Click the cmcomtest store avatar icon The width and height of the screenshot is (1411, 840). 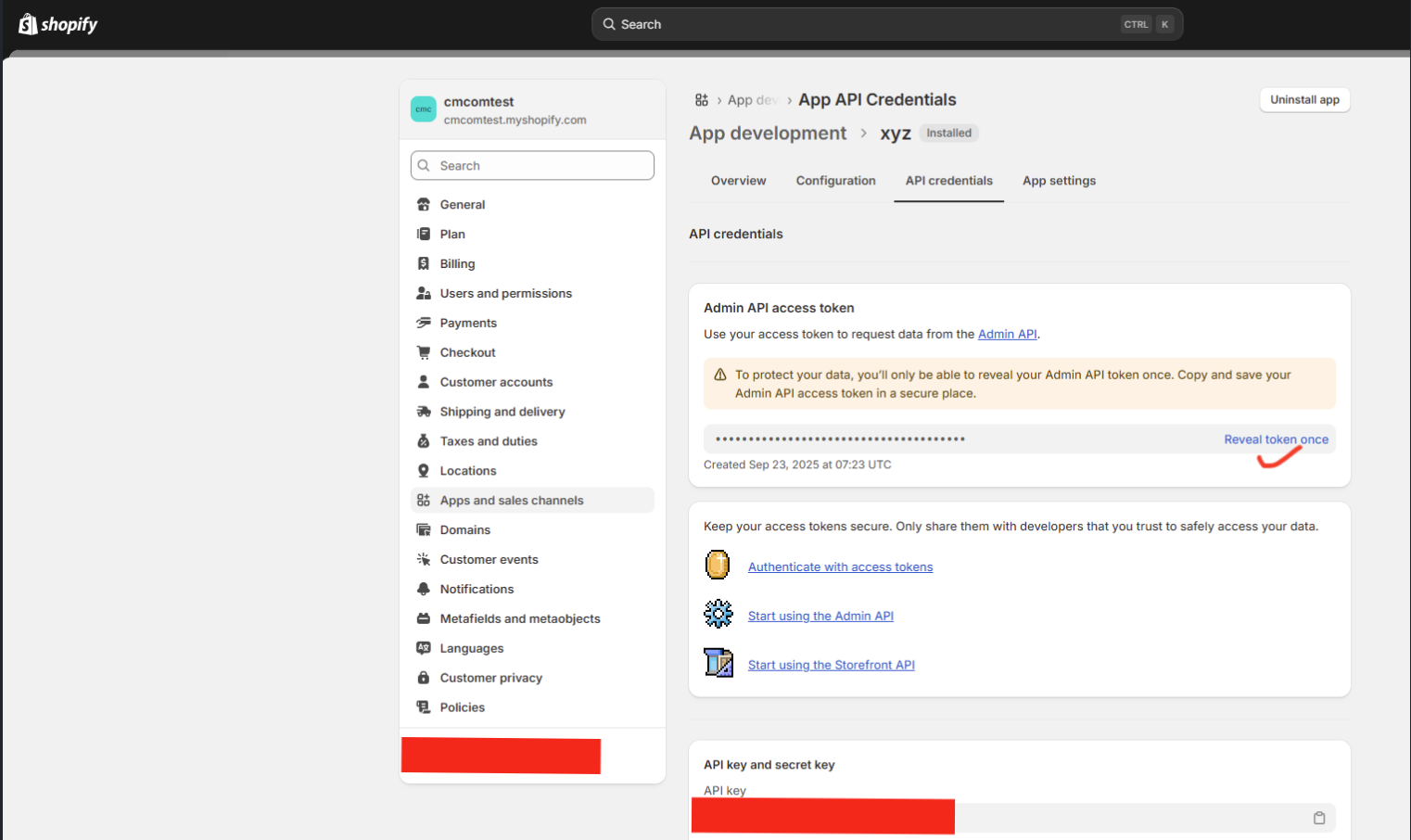coord(424,109)
